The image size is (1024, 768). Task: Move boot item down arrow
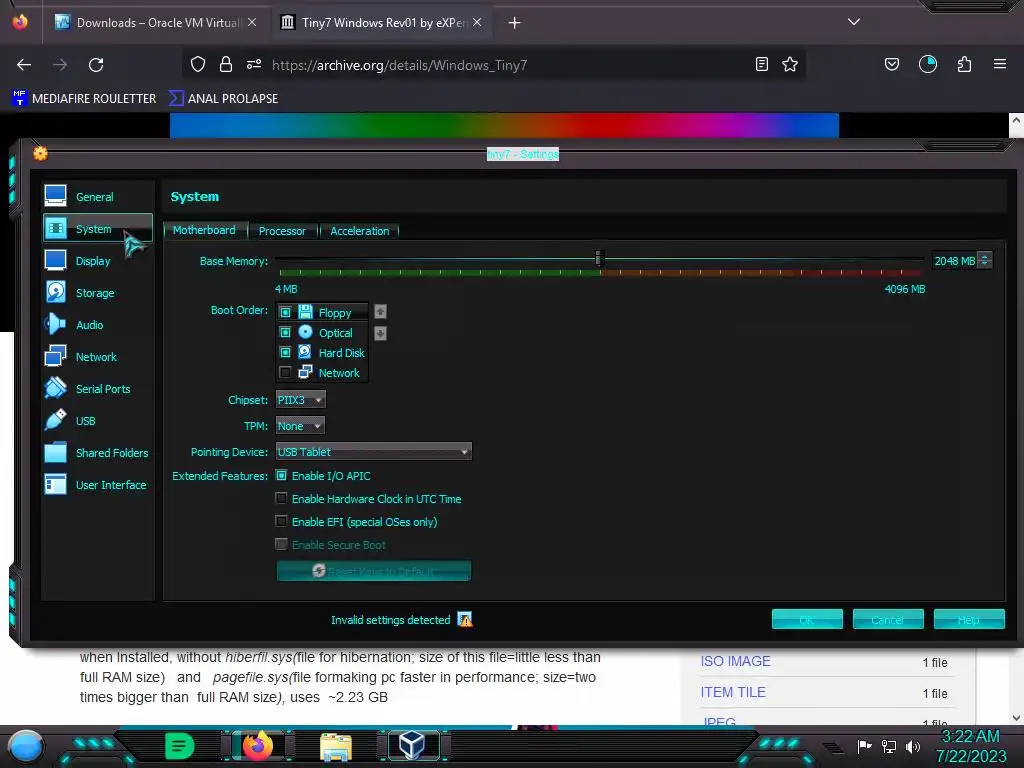380,333
